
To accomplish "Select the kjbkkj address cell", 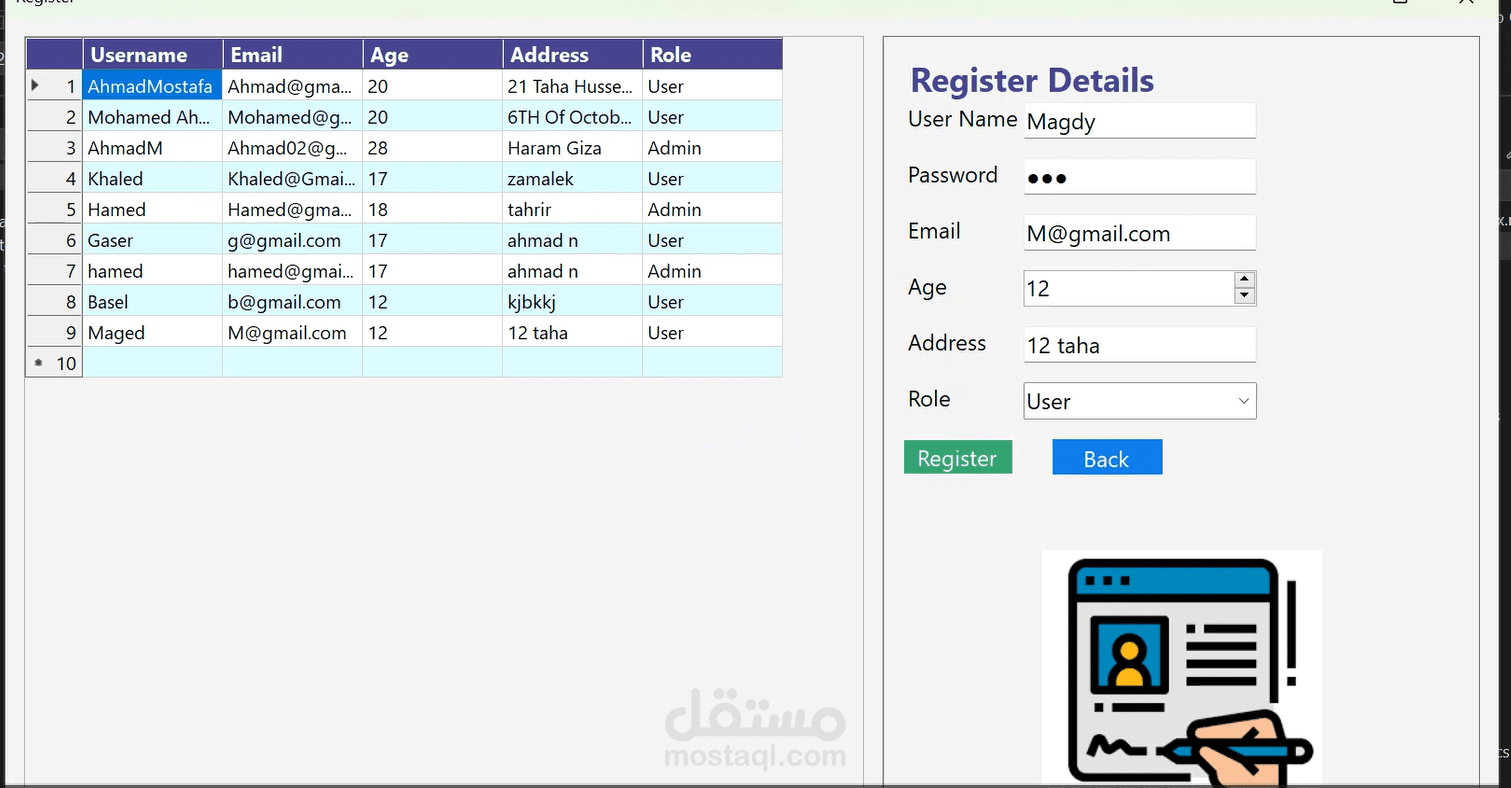I will click(573, 302).
